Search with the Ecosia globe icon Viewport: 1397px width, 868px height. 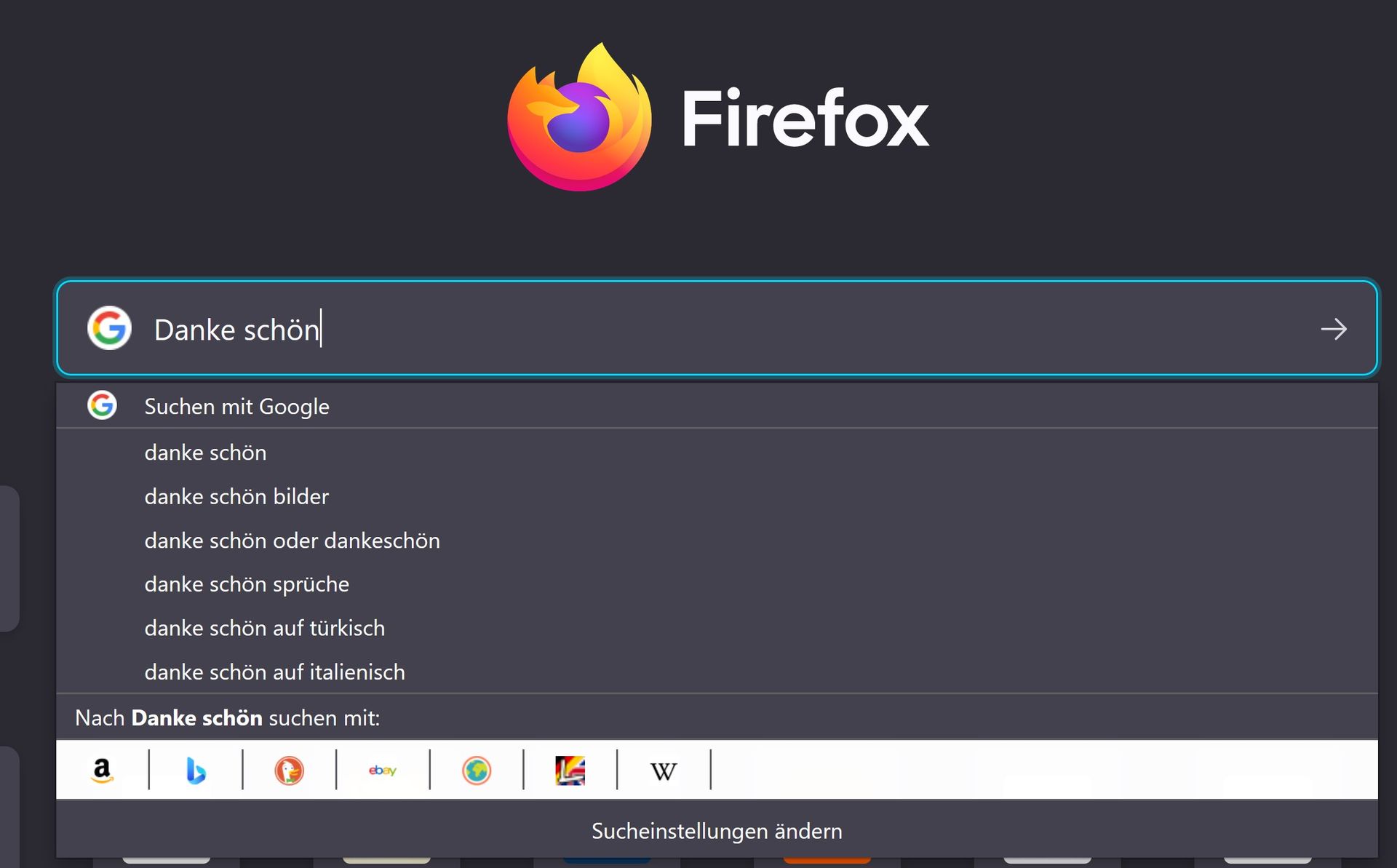477,770
